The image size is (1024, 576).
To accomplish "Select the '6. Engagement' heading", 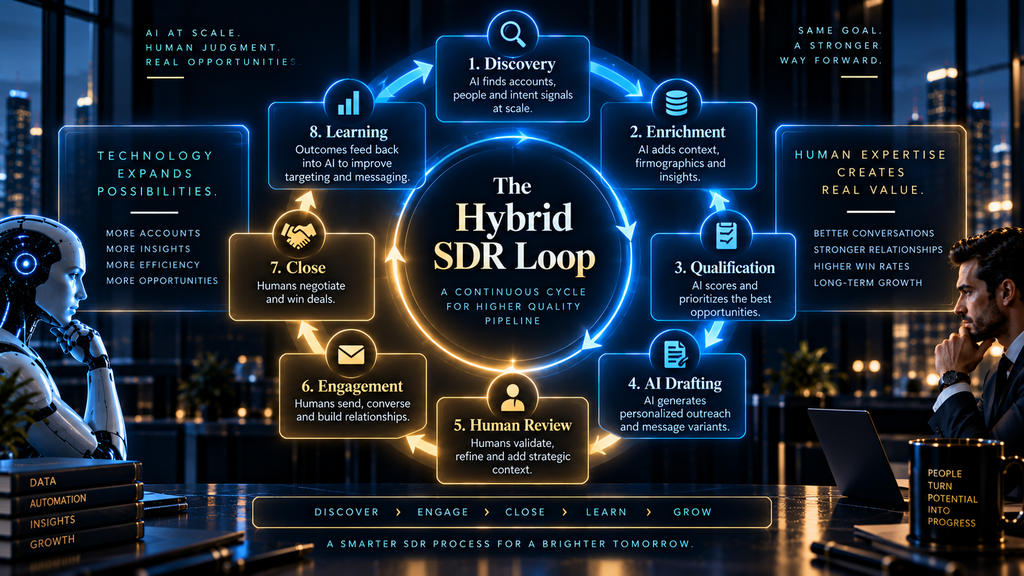I will pos(352,387).
